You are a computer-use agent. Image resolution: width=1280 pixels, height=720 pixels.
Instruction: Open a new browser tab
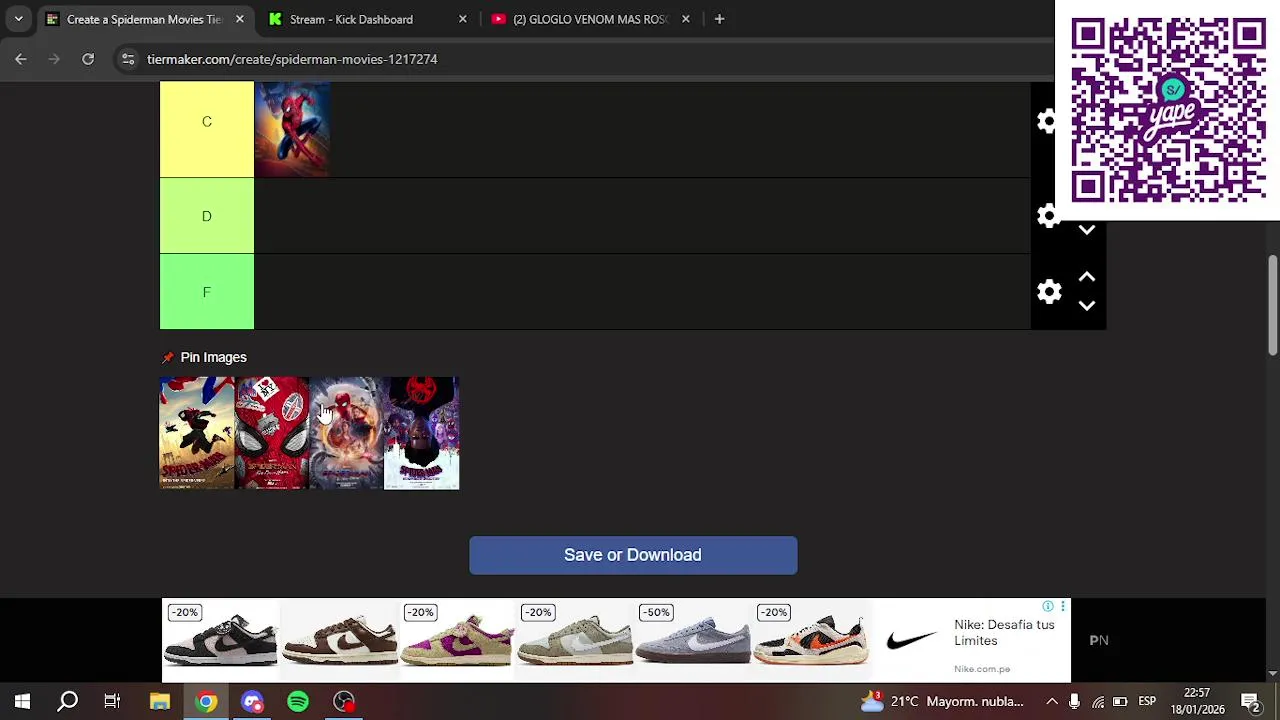pyautogui.click(x=719, y=19)
